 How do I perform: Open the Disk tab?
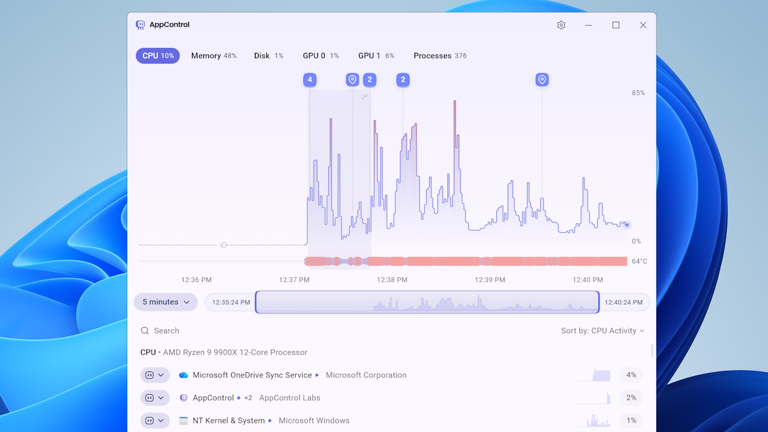coord(268,56)
